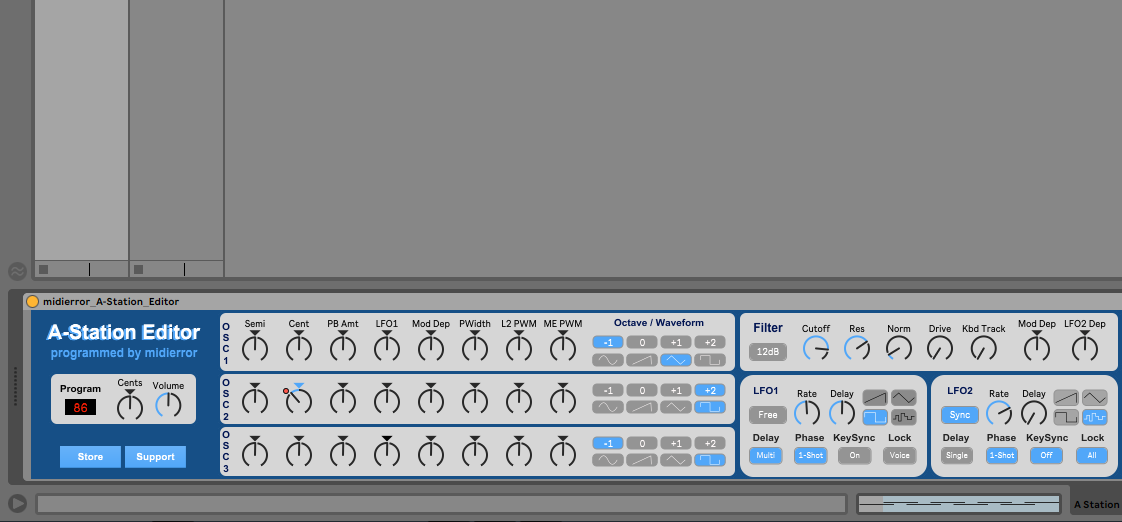
Task: Choose the sawtooth waveform for OSC 2
Action: (641, 407)
